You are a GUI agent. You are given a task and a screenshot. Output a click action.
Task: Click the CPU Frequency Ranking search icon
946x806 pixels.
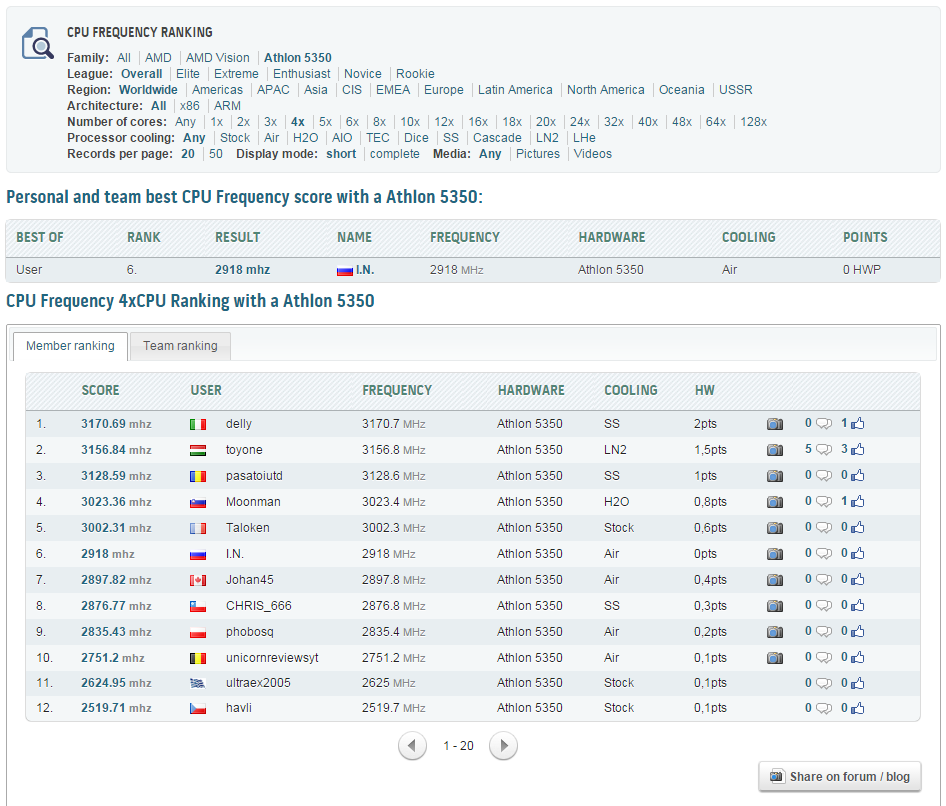(37, 44)
